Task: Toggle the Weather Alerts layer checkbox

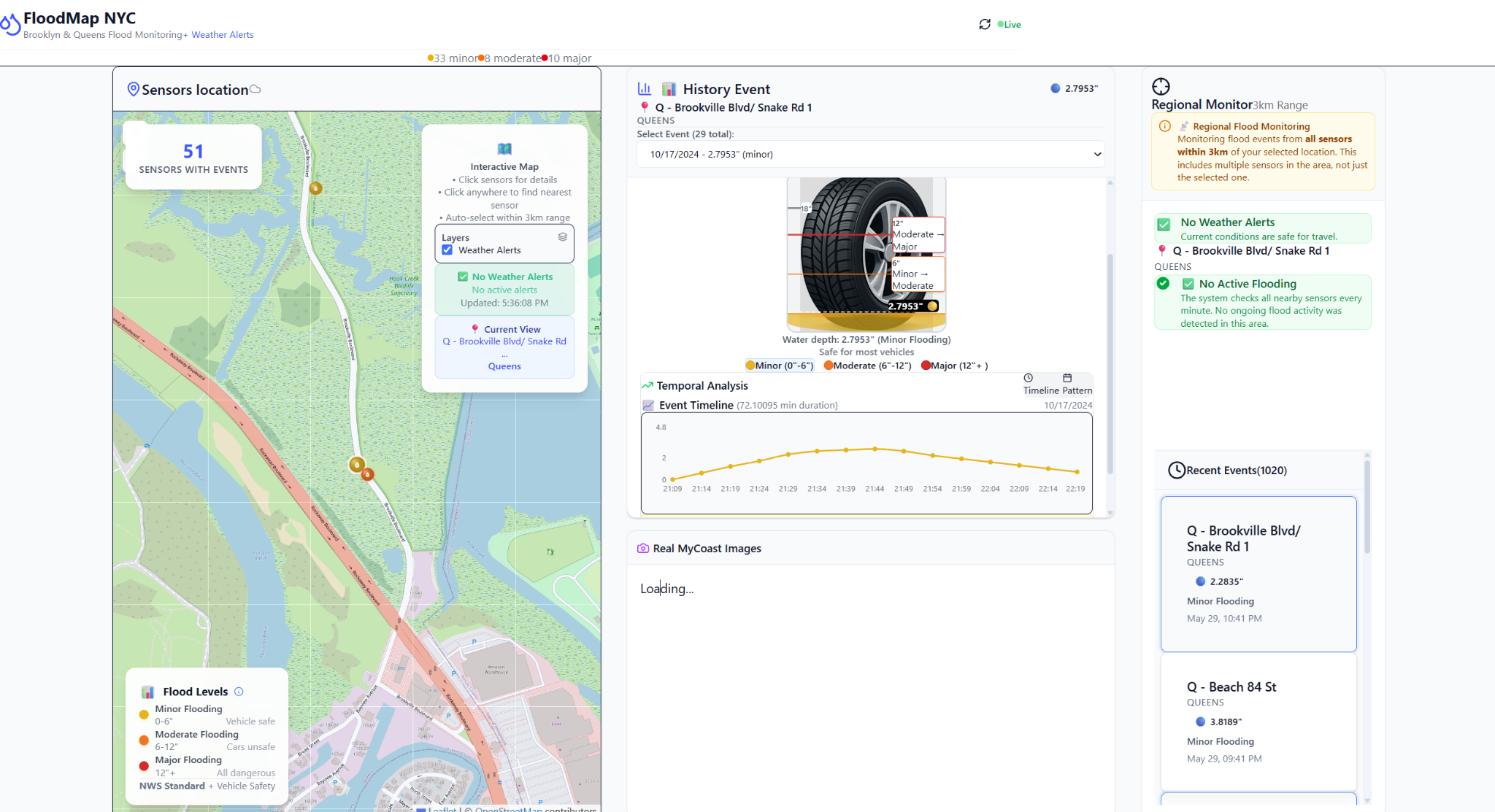Action: 447,250
